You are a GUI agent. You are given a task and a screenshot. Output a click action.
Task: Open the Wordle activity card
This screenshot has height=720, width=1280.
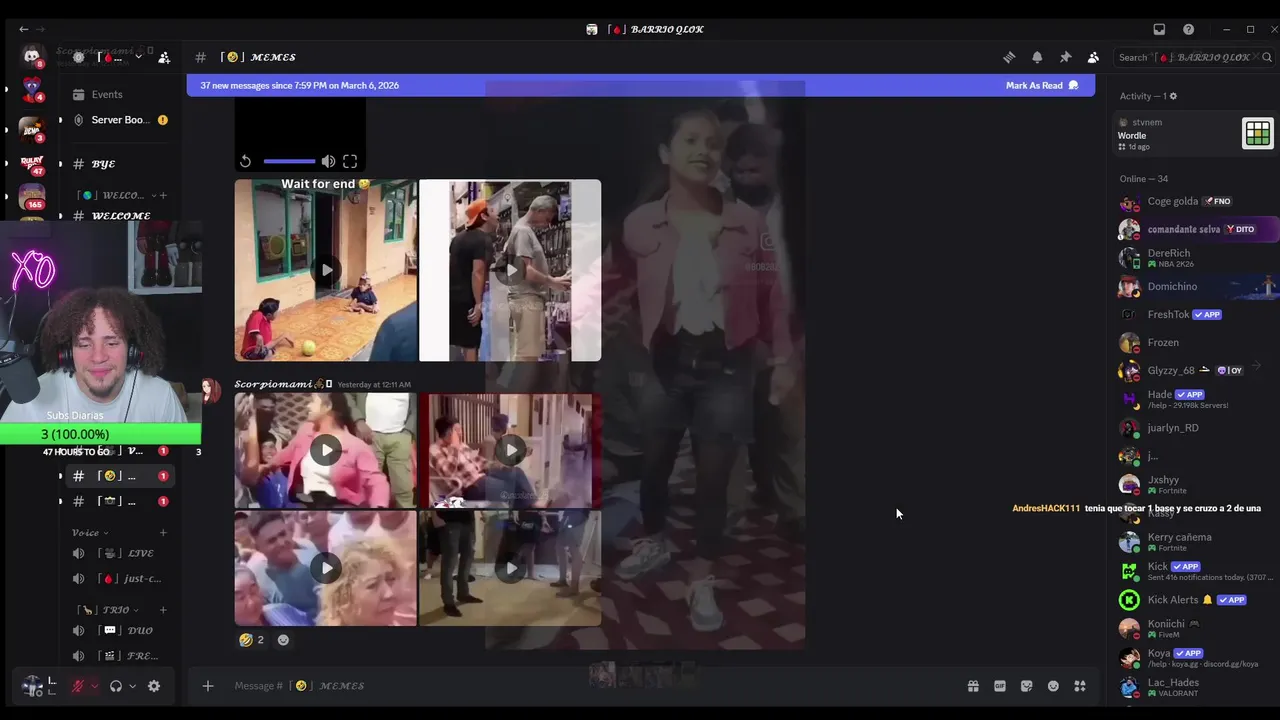pos(1195,134)
